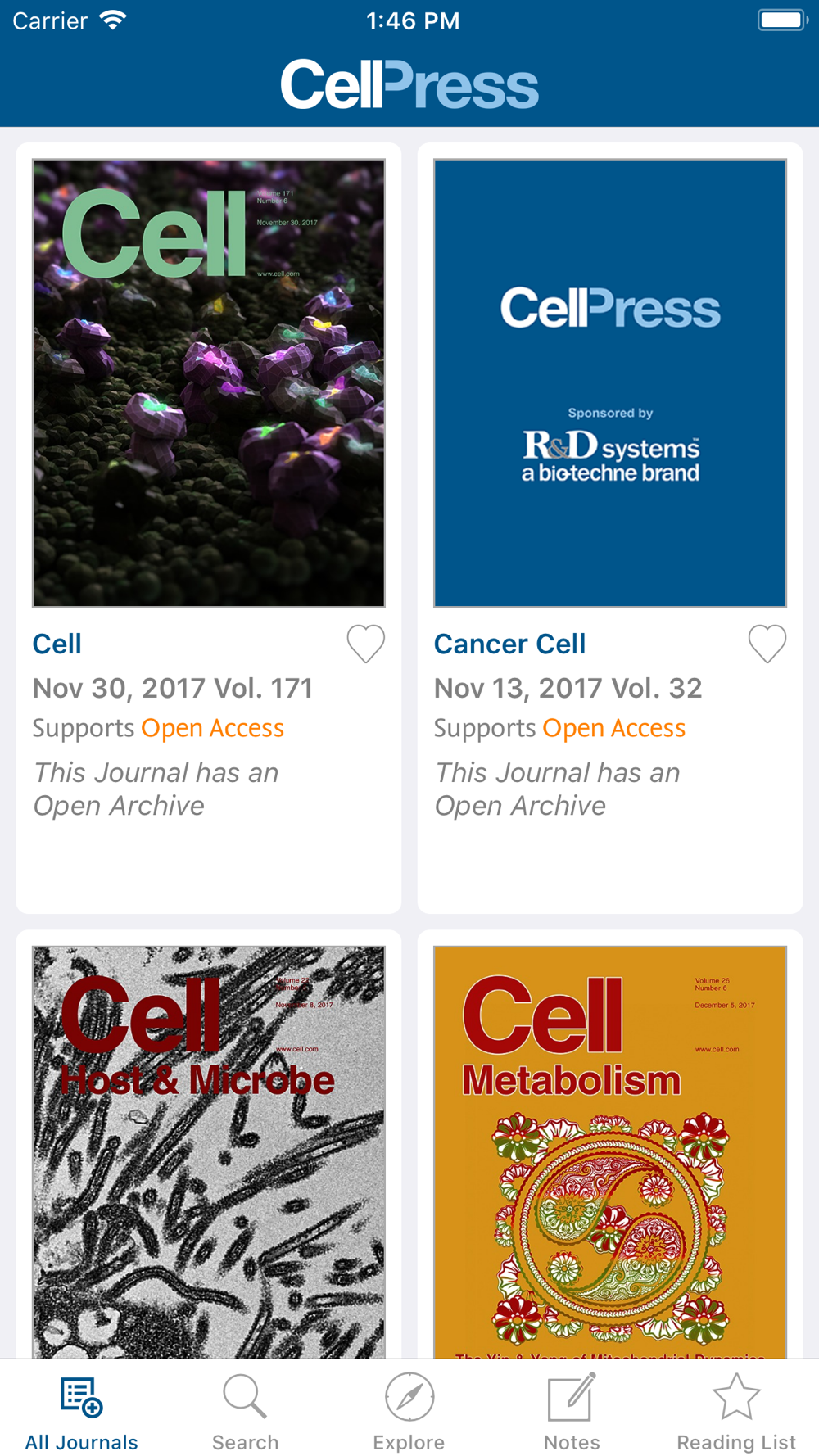Open the Cell Metabolism cover
The image size is (819, 1456).
(x=610, y=1151)
